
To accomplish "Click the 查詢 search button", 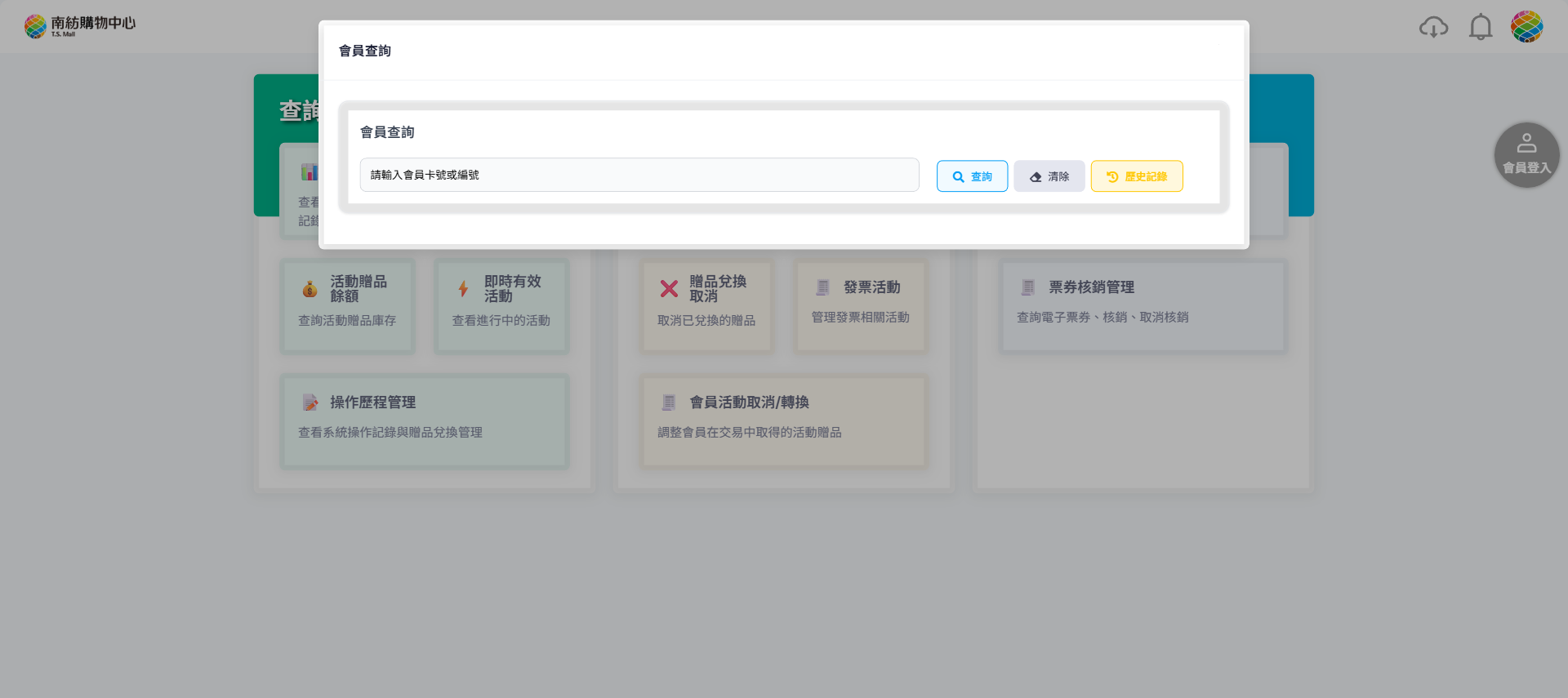I will point(972,176).
